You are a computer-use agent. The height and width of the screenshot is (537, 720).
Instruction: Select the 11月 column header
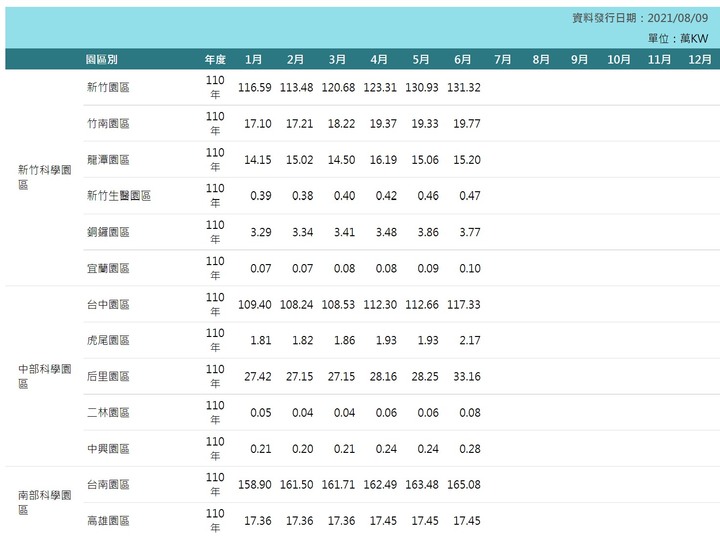[x=659, y=60]
